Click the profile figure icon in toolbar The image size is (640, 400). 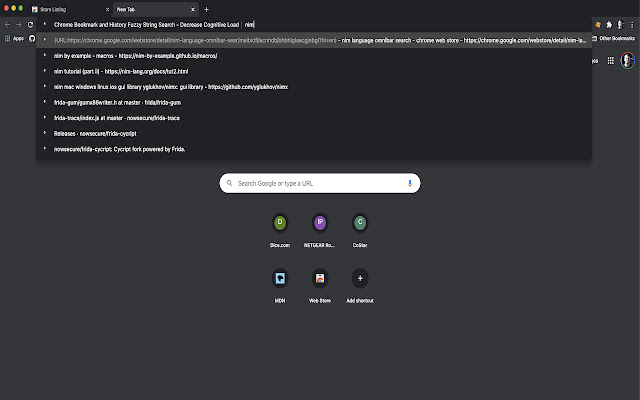pyautogui.click(x=620, y=24)
